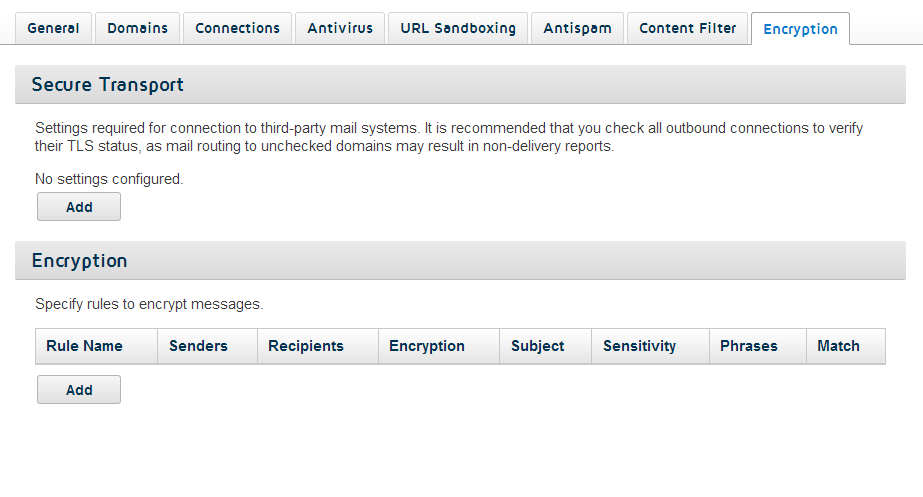Go to the URL Sandboxing tab
923x497 pixels.
click(x=458, y=28)
